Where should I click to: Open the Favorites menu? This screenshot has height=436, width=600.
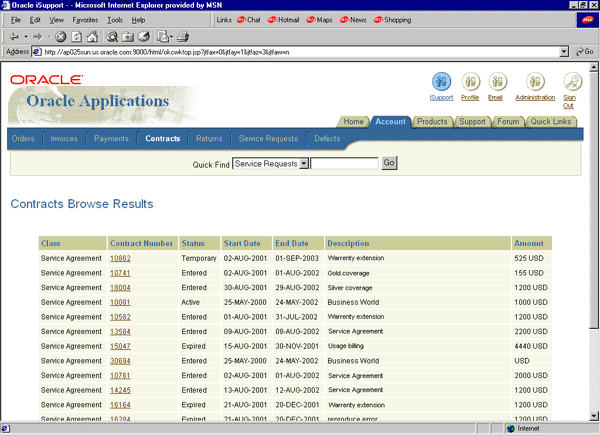tap(85, 20)
